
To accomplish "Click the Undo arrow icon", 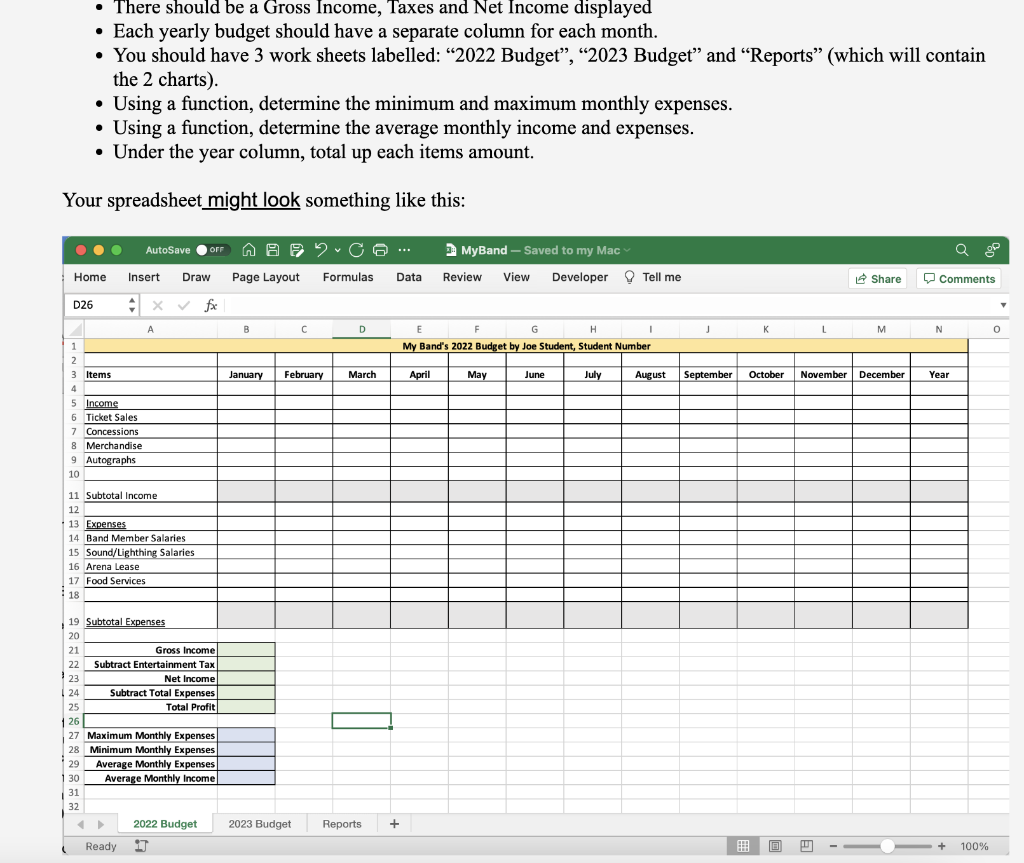I will (x=321, y=250).
